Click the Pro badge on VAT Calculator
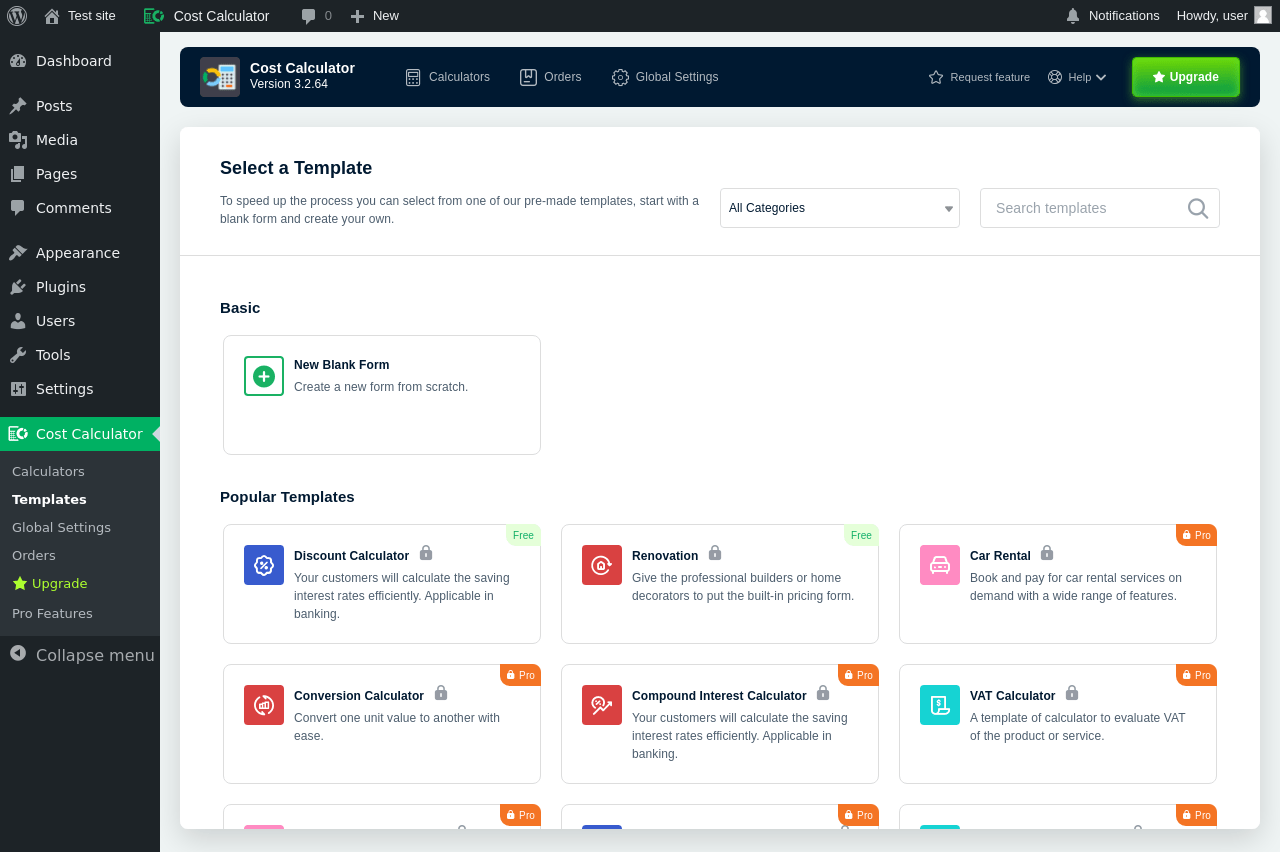 click(x=1196, y=675)
